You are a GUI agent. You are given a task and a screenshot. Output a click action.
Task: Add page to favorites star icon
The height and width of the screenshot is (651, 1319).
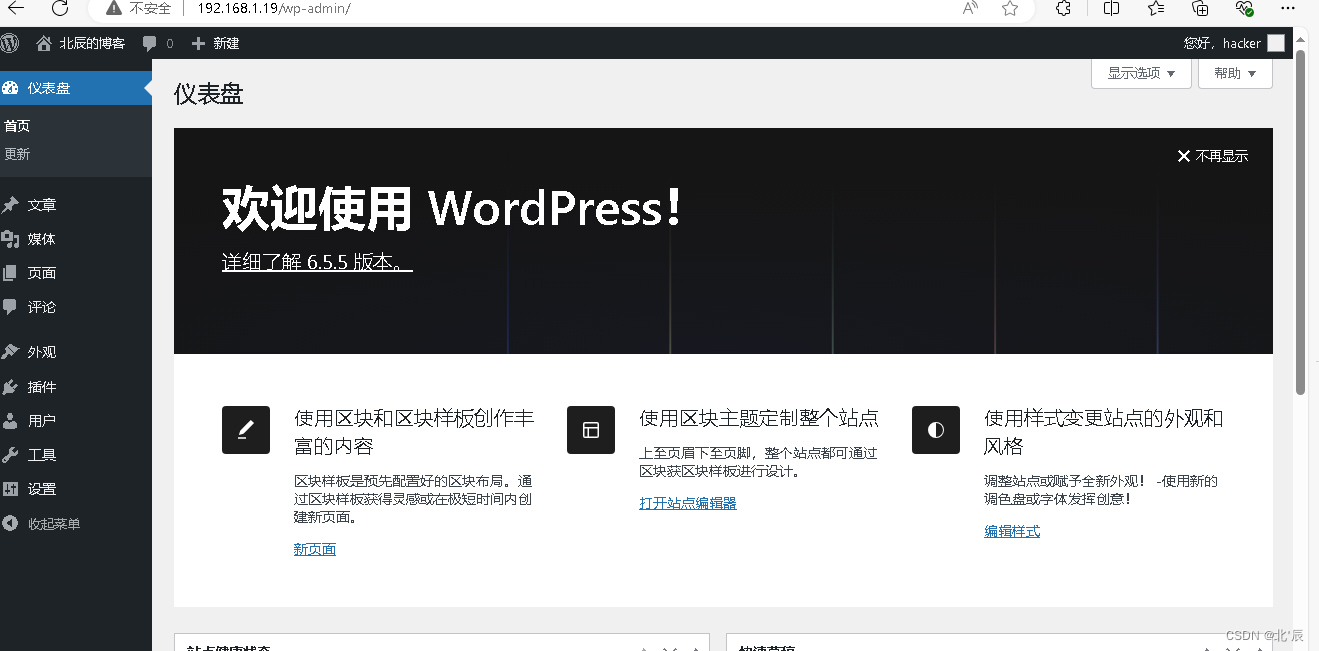pyautogui.click(x=1010, y=8)
